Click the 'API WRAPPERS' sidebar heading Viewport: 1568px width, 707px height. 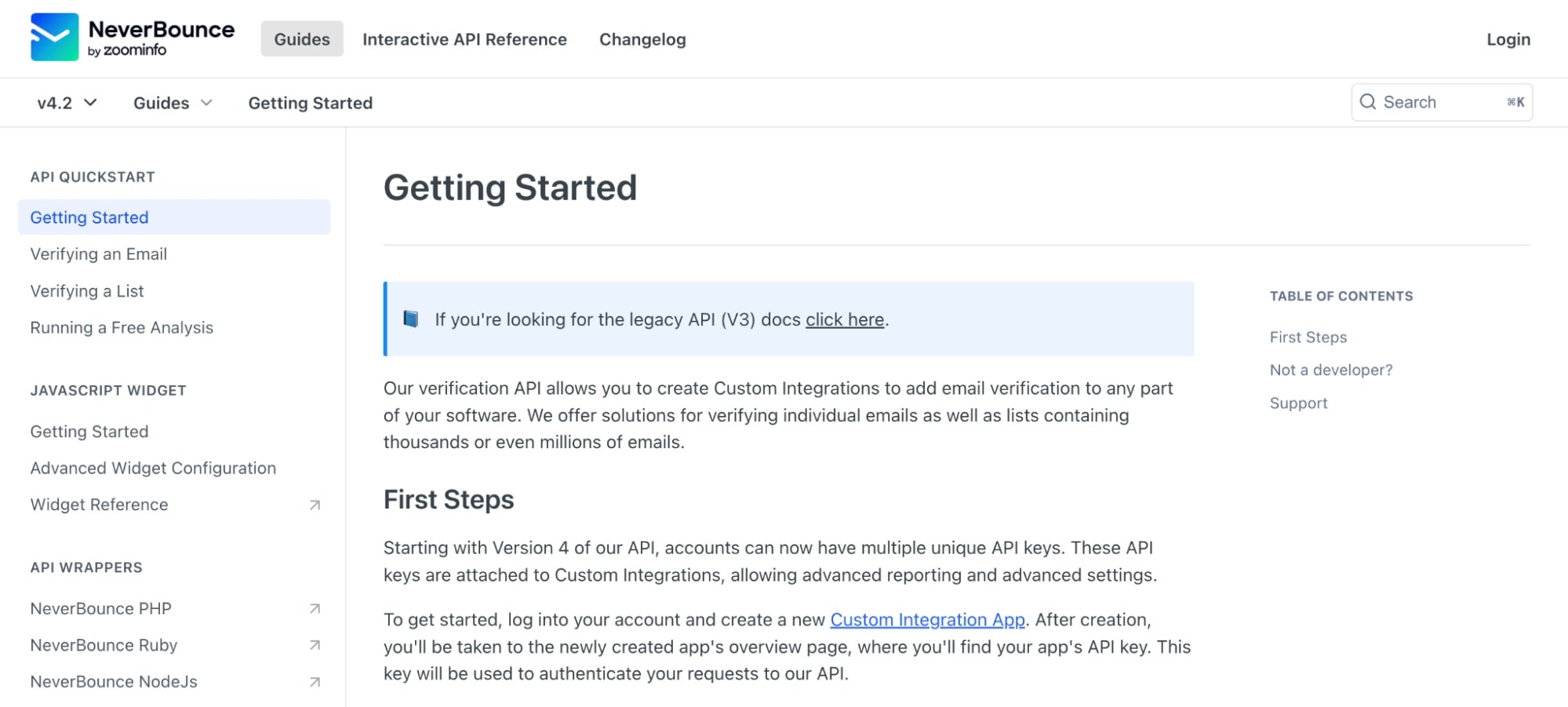pyautogui.click(x=86, y=568)
